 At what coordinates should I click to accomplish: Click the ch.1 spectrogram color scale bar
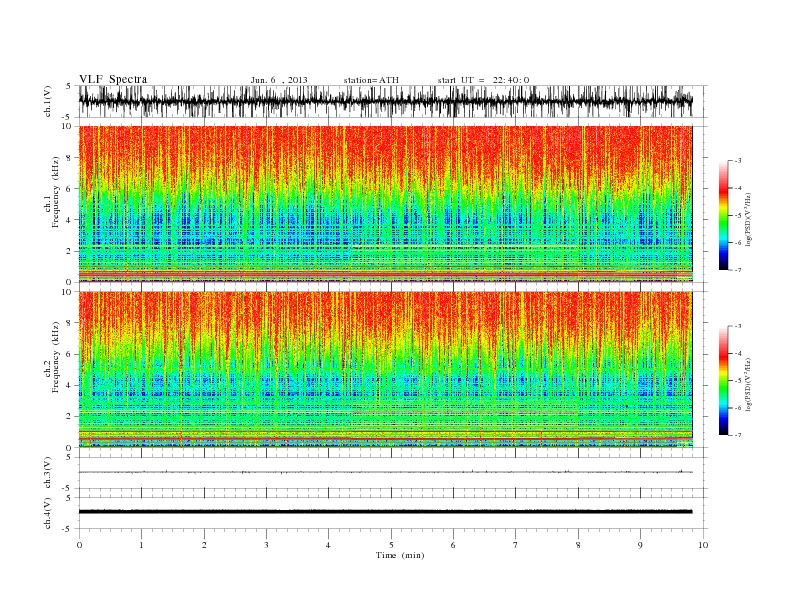(723, 215)
